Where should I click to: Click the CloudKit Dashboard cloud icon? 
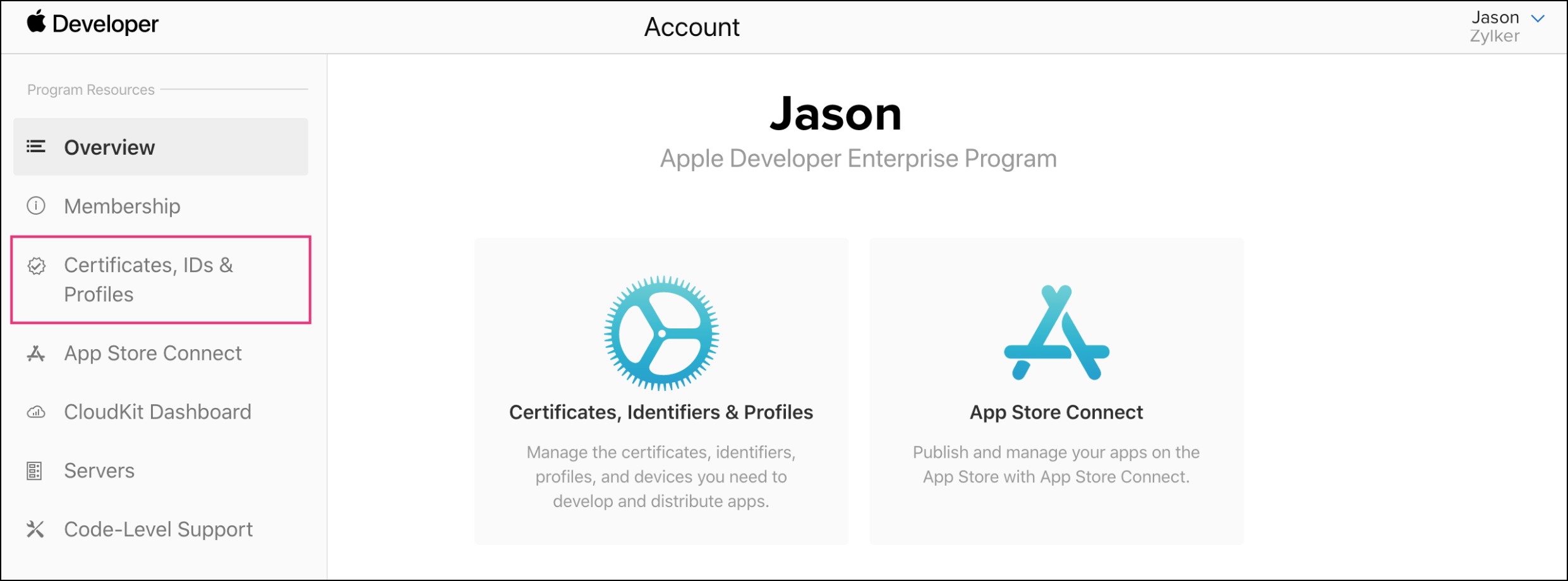36,412
